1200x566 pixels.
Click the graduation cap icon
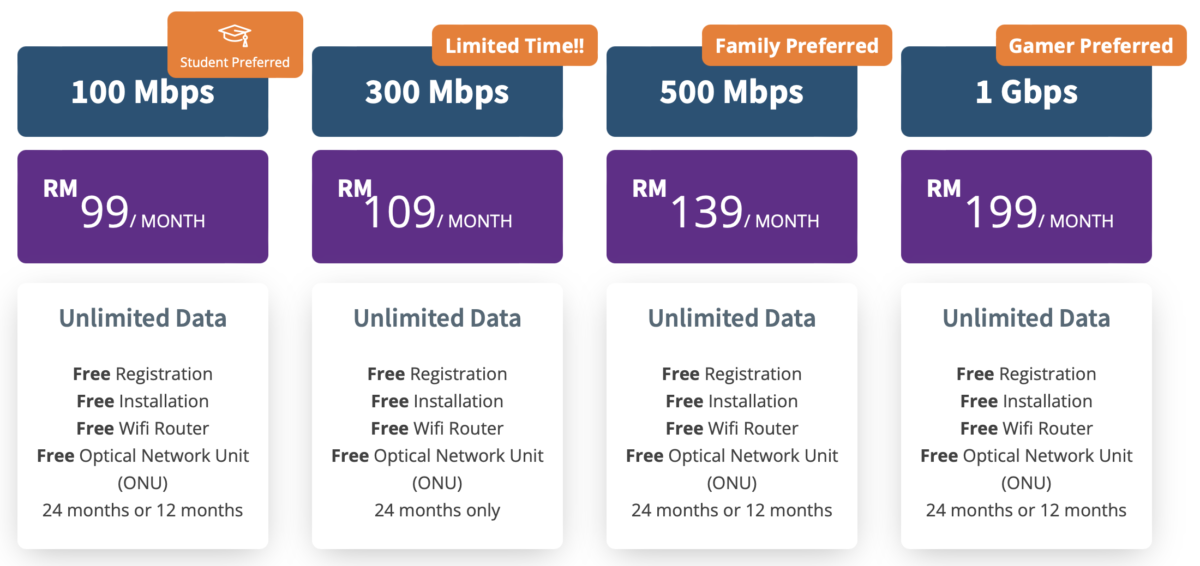235,36
